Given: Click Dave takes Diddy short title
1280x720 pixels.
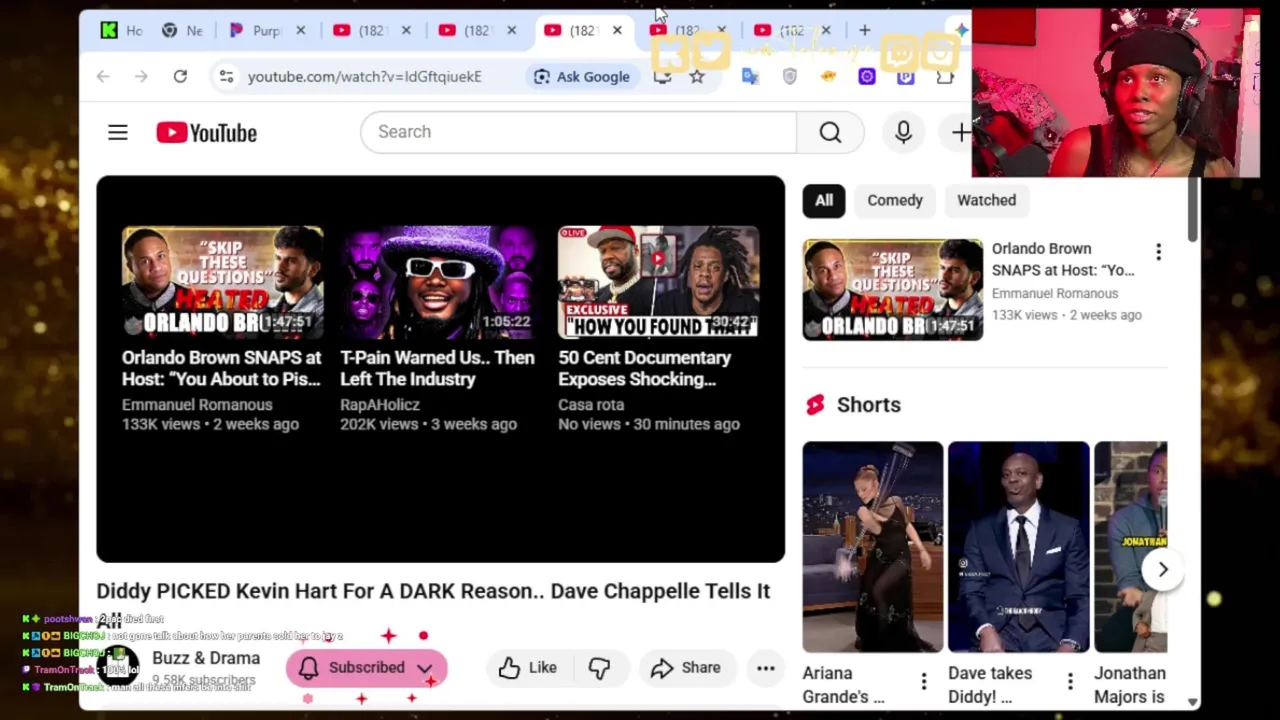Looking at the screenshot, I should pos(990,685).
